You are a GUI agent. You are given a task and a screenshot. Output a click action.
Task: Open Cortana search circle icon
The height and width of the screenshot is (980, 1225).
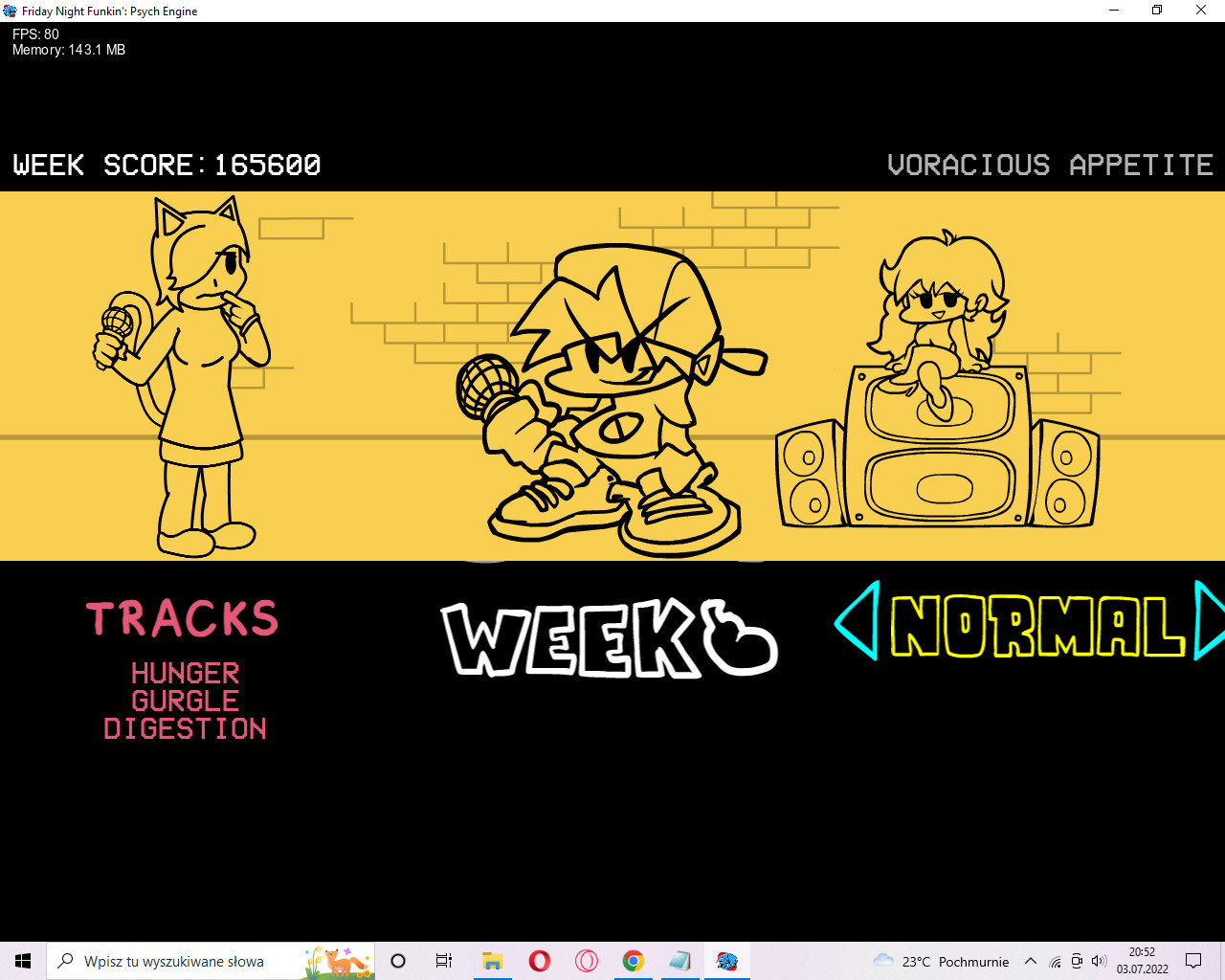click(397, 960)
